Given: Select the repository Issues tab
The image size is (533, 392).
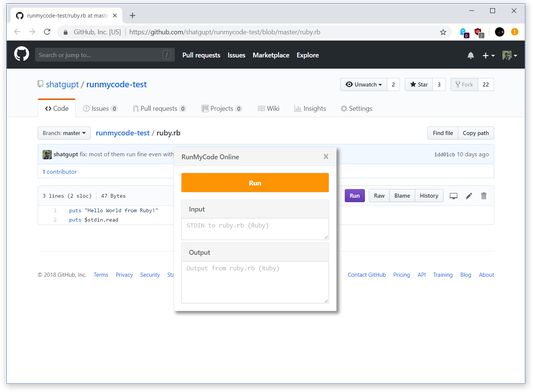Looking at the screenshot, I should (100, 108).
